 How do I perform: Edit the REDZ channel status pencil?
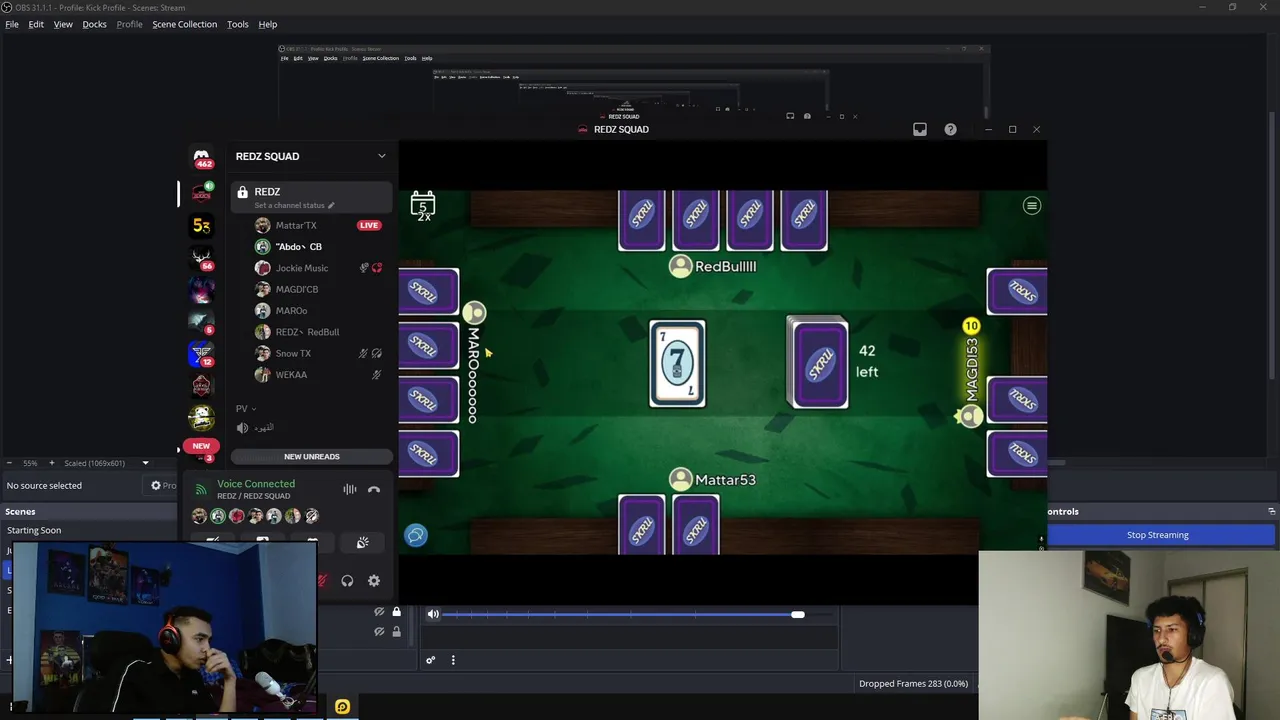(331, 205)
